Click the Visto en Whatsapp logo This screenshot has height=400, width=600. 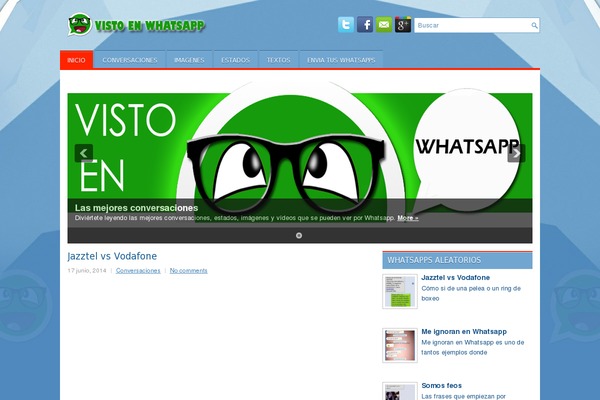136,25
